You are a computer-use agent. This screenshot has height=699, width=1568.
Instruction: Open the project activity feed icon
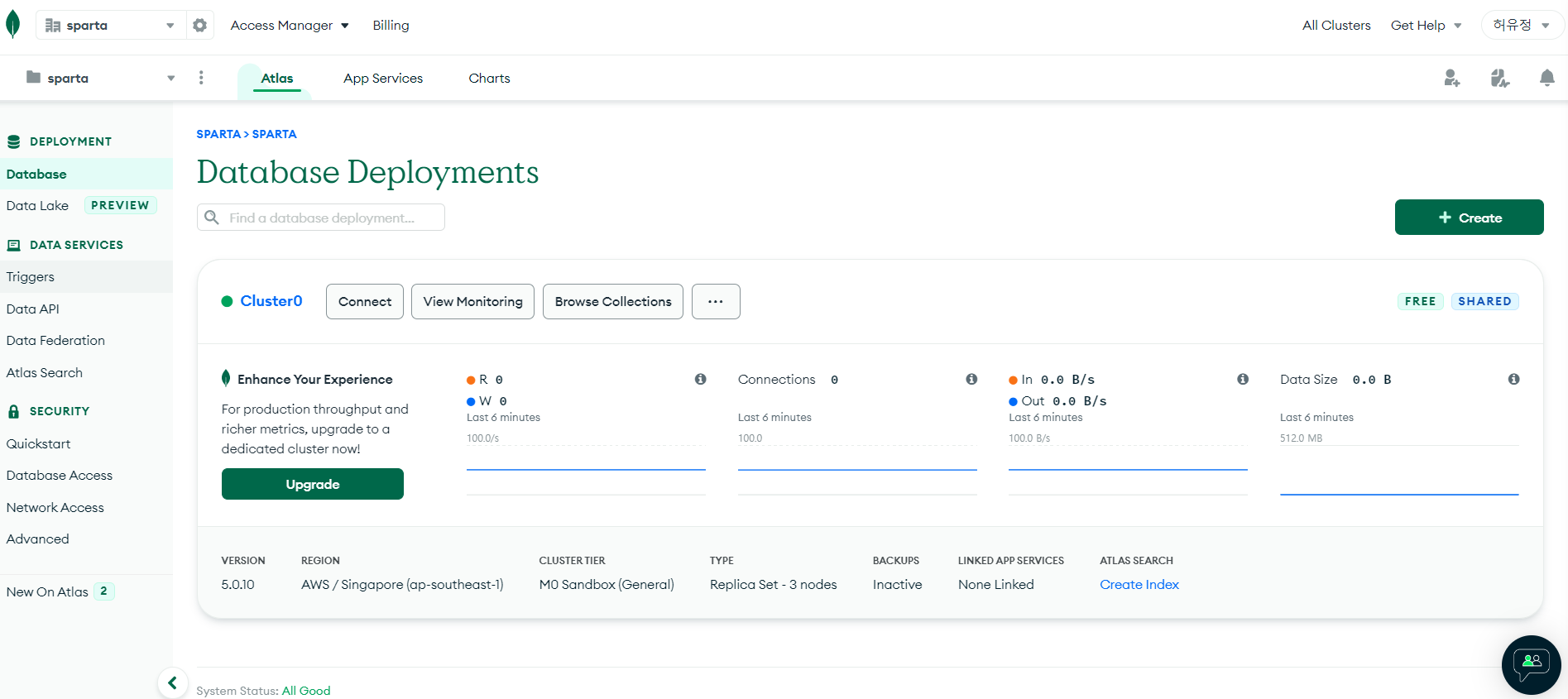coord(1499,78)
